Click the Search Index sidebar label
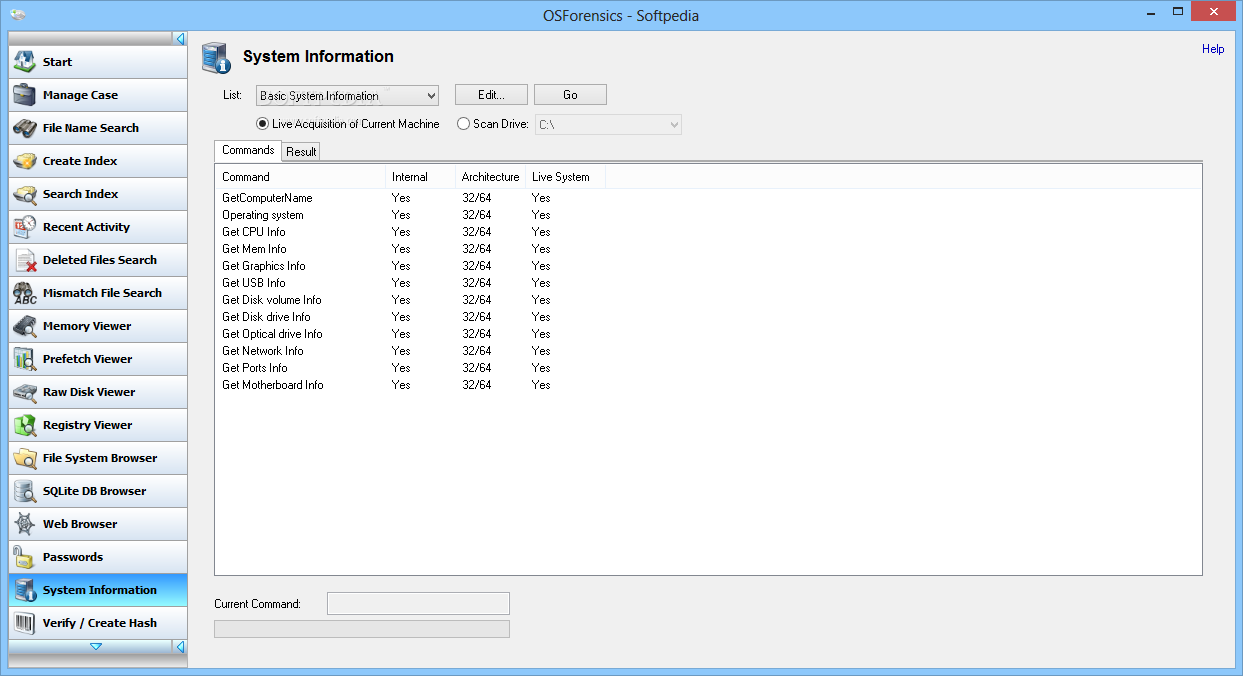The width and height of the screenshot is (1243, 676). 80,194
